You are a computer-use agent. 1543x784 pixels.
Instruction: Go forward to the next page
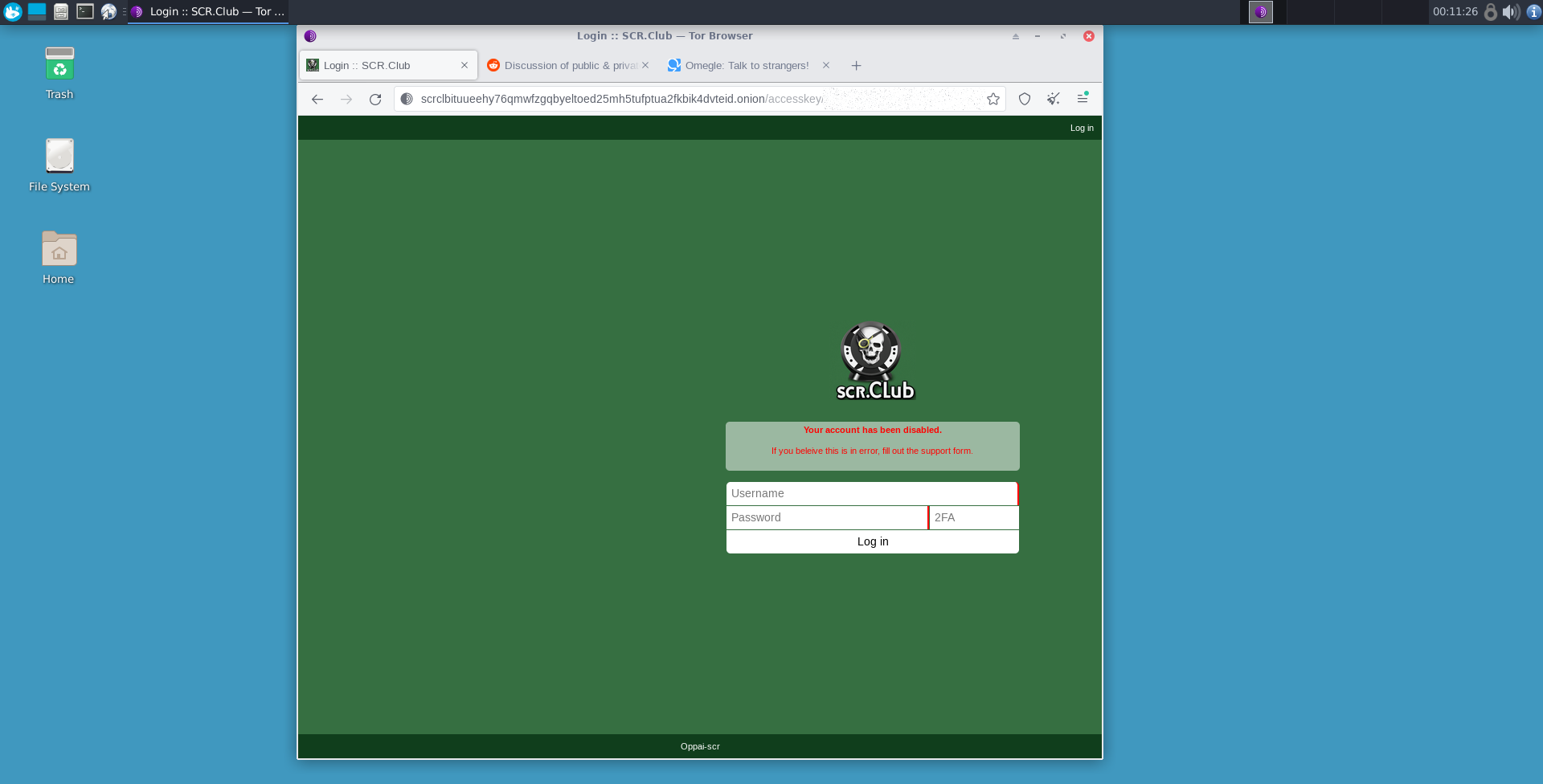[x=346, y=99]
